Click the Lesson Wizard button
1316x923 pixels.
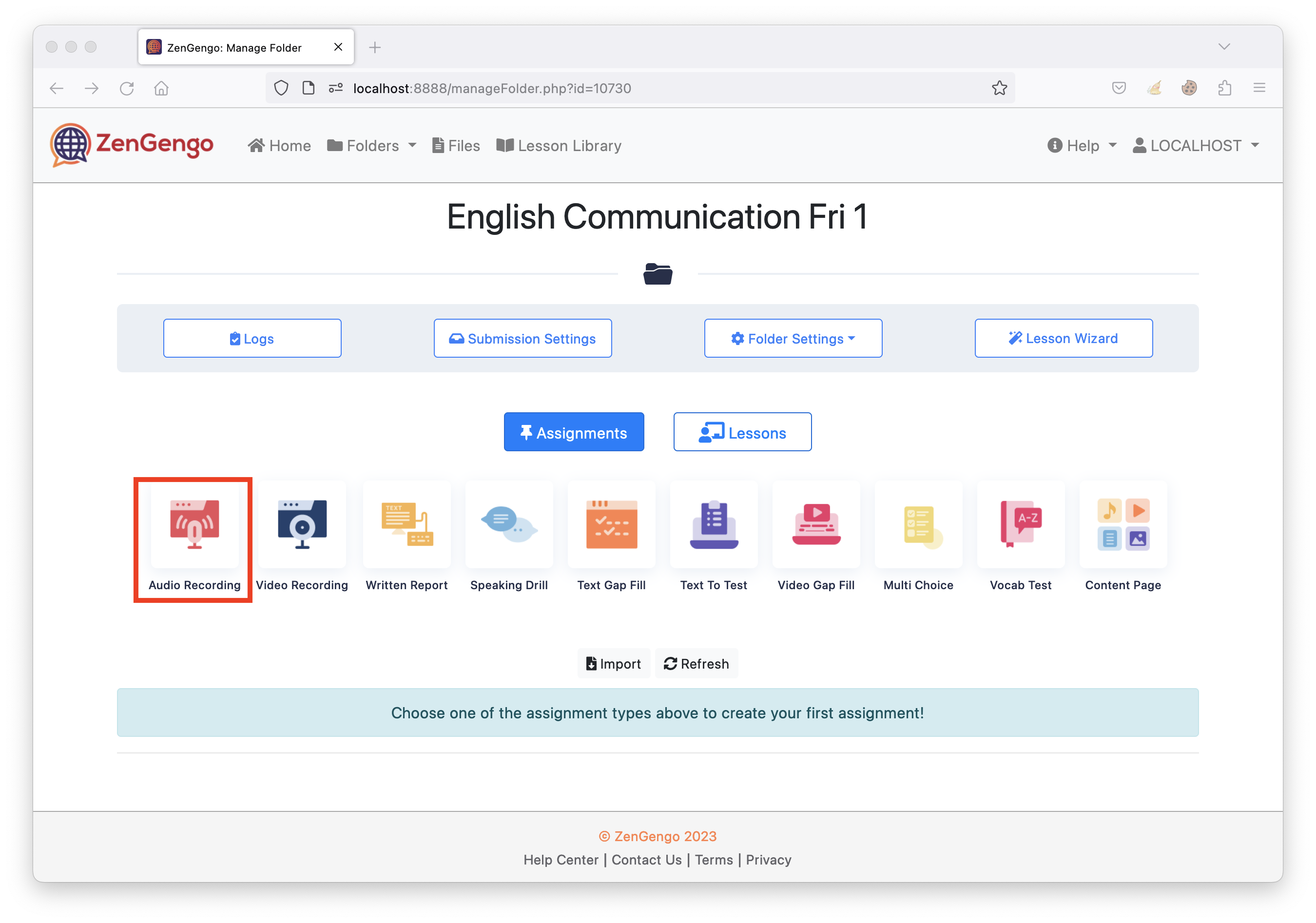pyautogui.click(x=1063, y=339)
